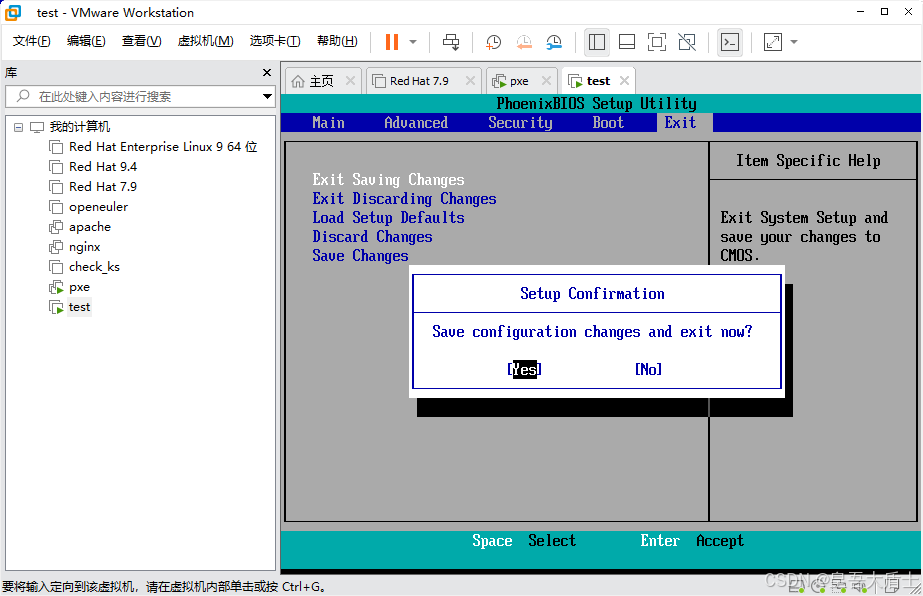Select Red Hat 7.9 in library tree
Viewport: 923px width, 596px height.
pyautogui.click(x=103, y=187)
